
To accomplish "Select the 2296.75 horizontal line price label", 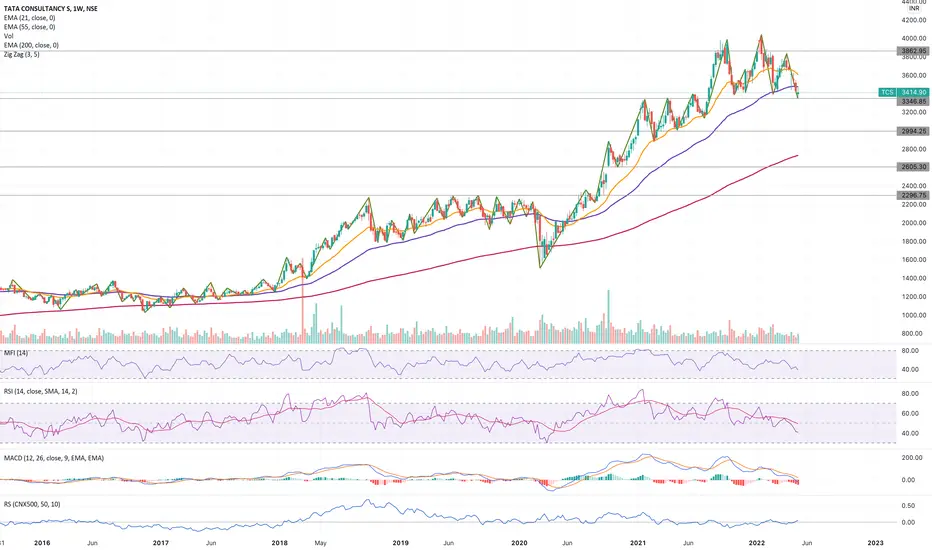I will (913, 195).
